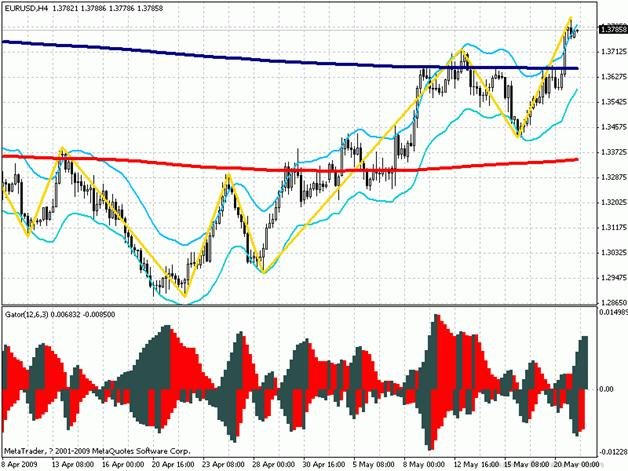Click the 1.36275 price axis label

pyautogui.click(x=614, y=76)
